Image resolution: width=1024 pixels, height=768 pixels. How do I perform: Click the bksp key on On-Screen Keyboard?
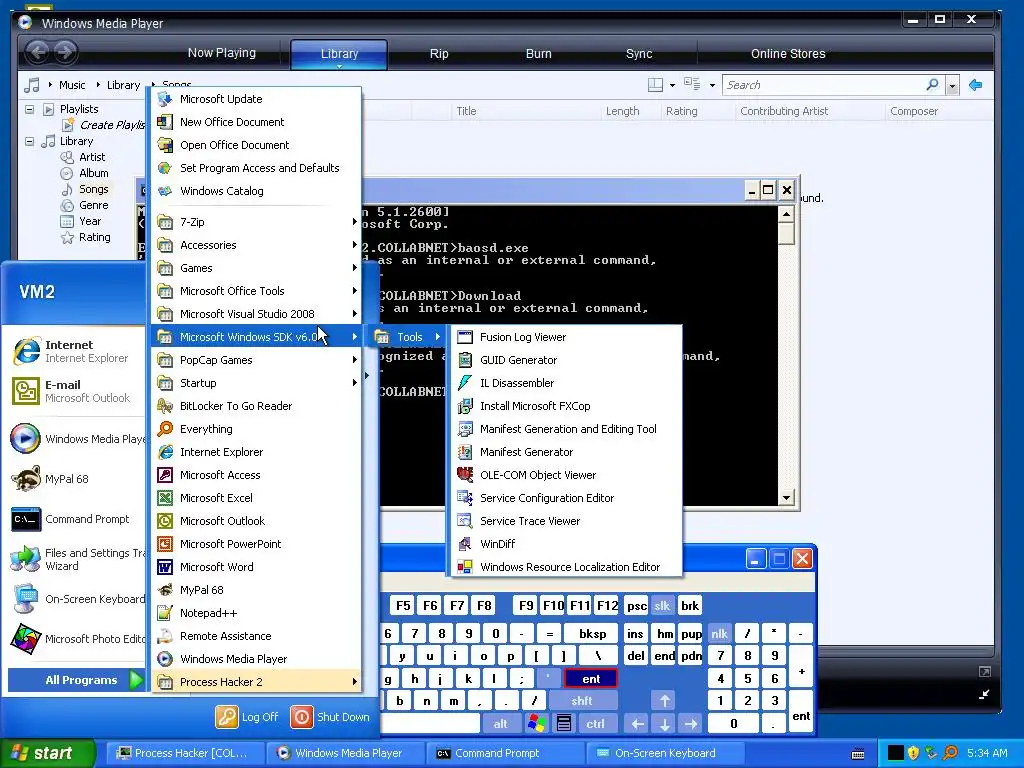592,633
